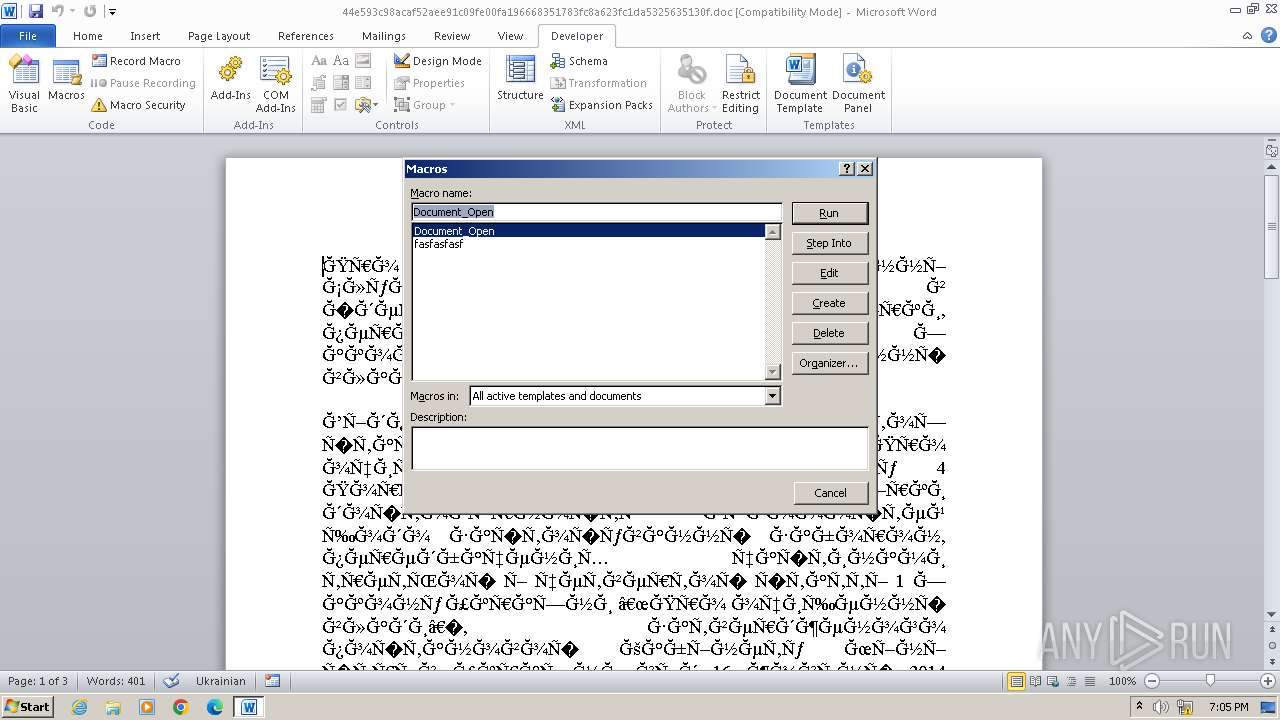
Task: Zoom in with the plus button
Action: (x=1268, y=681)
